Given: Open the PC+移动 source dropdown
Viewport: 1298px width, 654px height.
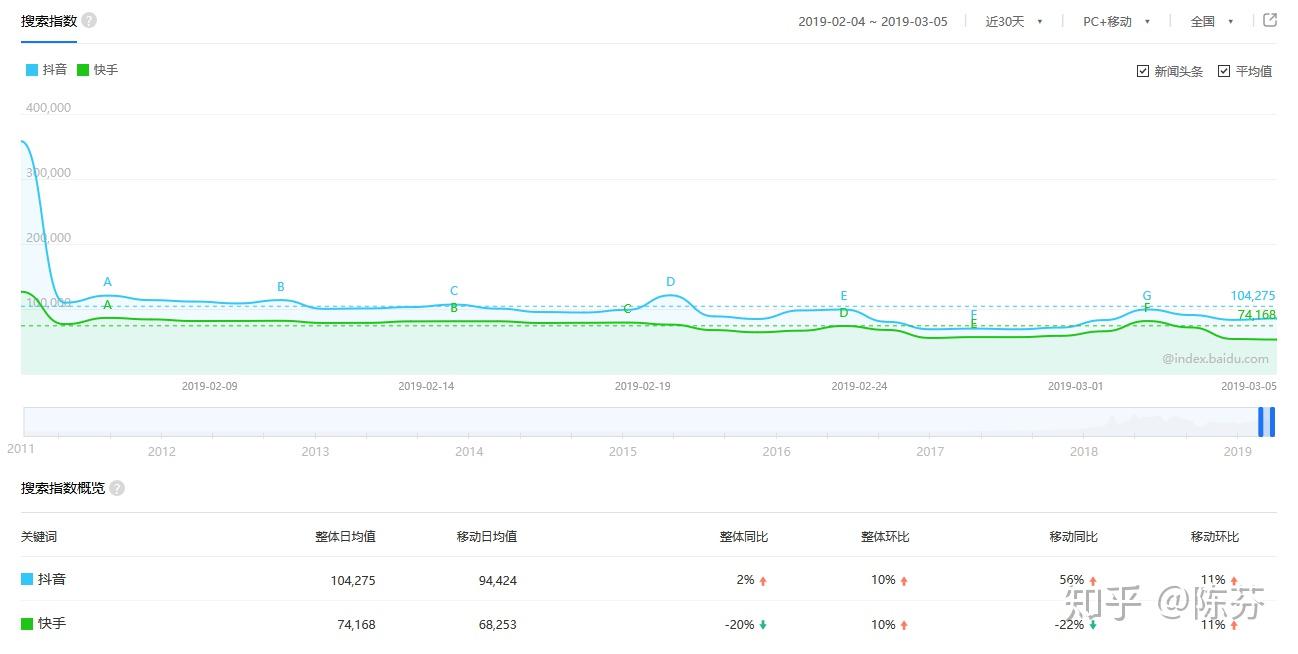Looking at the screenshot, I should [1116, 21].
